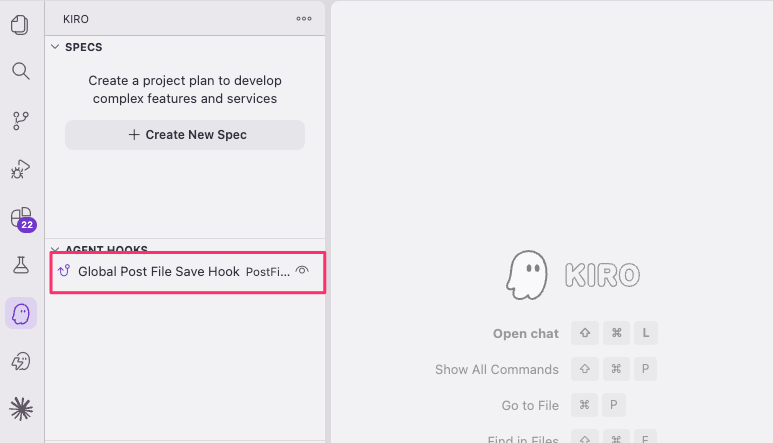
Task: Click the KIRO ghost logo in editor area
Action: click(527, 275)
